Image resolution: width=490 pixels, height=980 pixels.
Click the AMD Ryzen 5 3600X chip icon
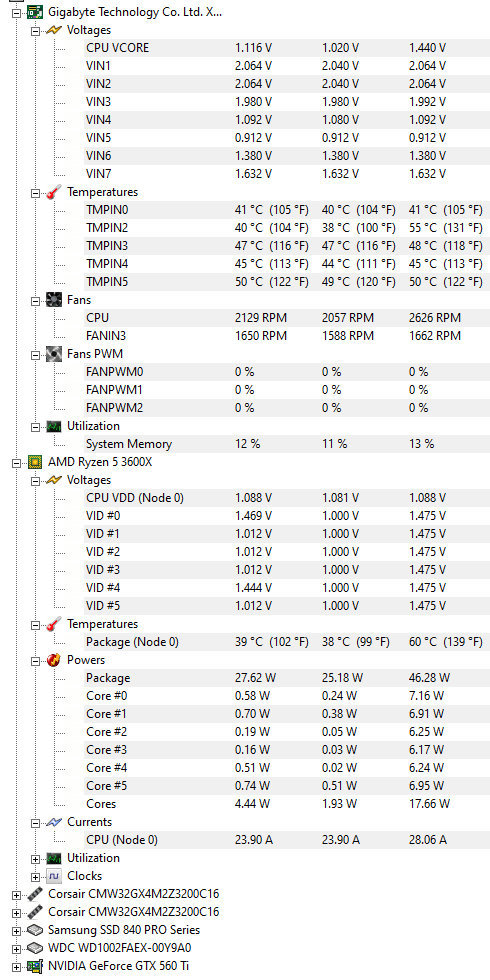35,462
